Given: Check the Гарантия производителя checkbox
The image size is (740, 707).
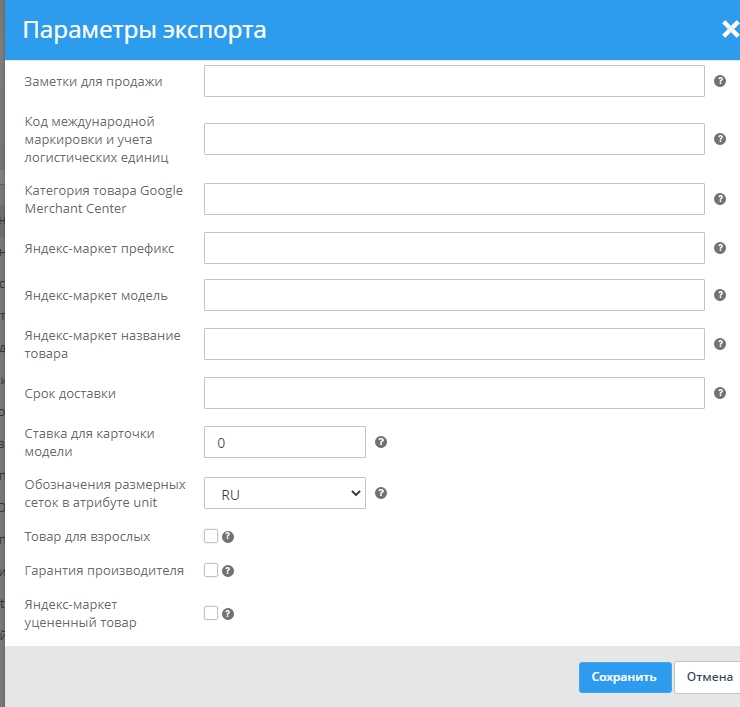Looking at the screenshot, I should [210, 570].
